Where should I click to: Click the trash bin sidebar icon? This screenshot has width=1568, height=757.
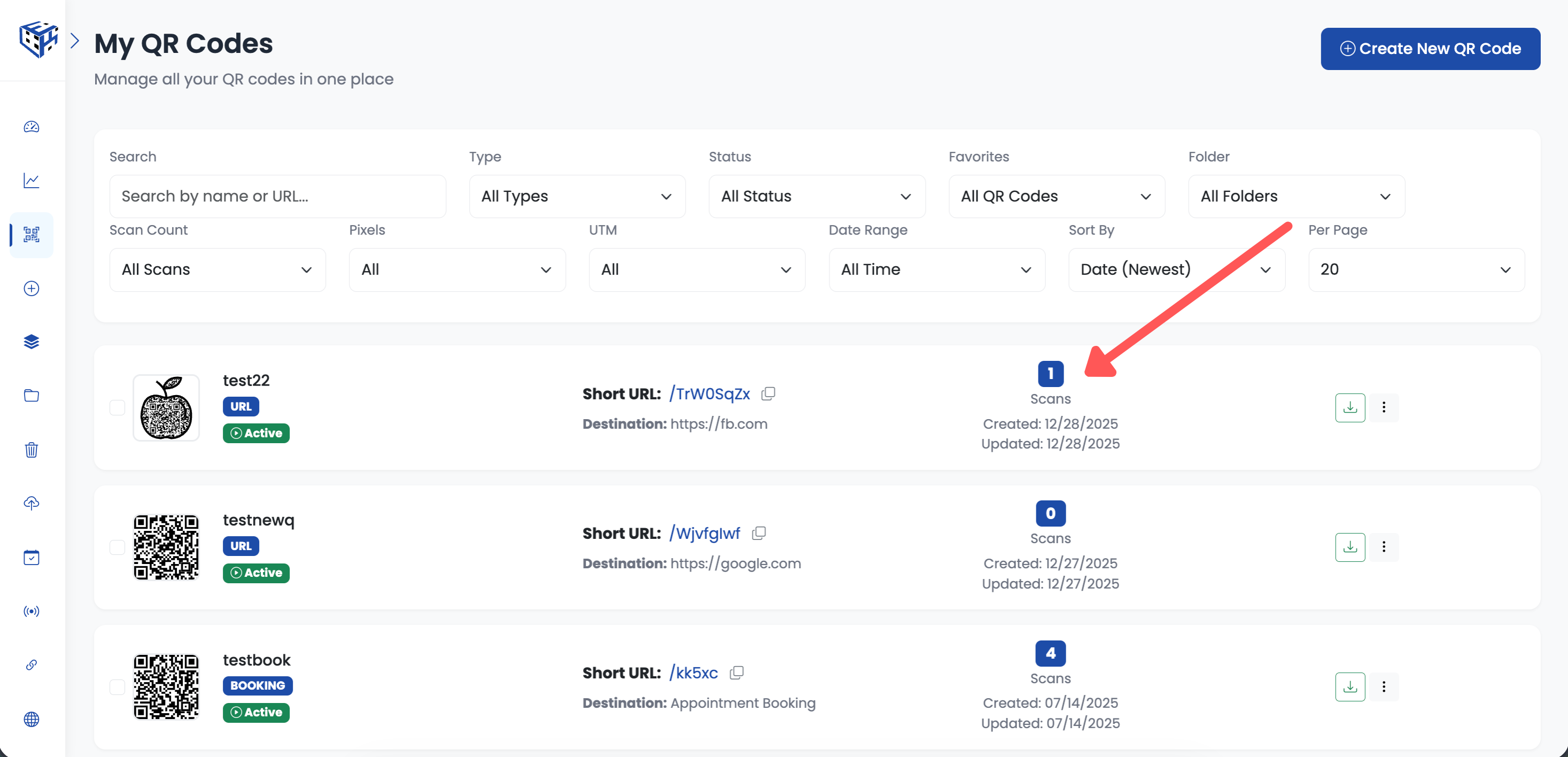point(32,450)
